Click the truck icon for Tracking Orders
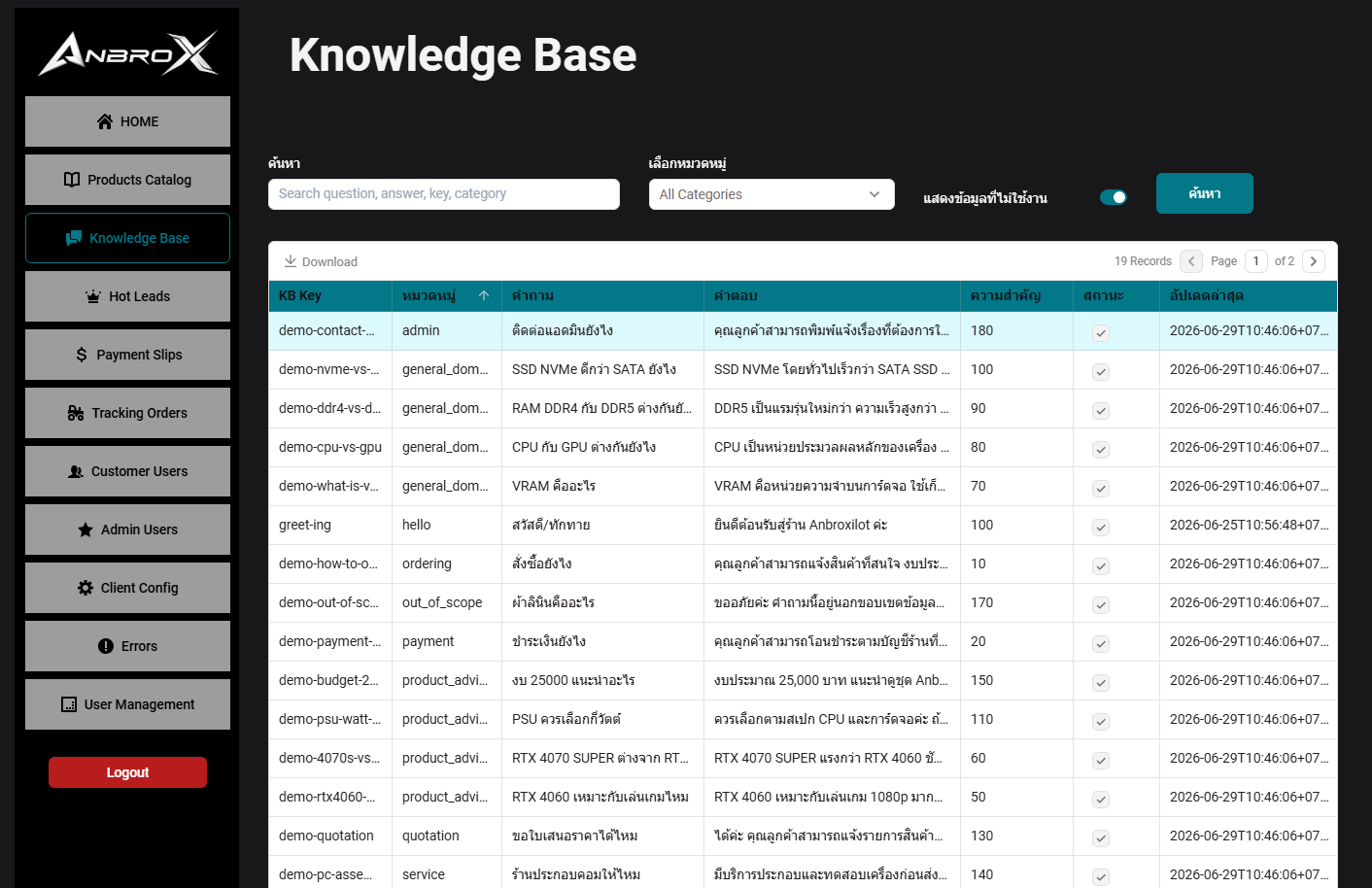The image size is (1372, 888). [76, 413]
